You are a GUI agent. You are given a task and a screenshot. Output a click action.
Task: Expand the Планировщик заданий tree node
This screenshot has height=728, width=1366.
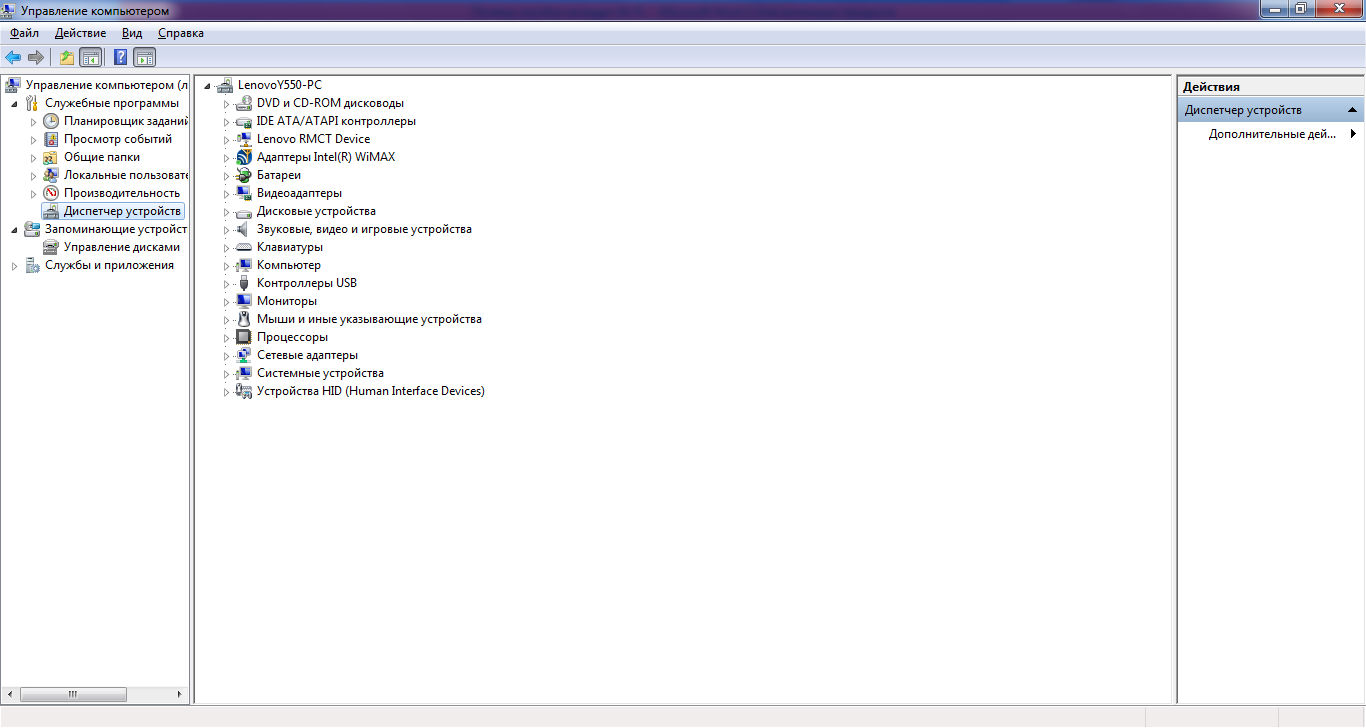[34, 122]
